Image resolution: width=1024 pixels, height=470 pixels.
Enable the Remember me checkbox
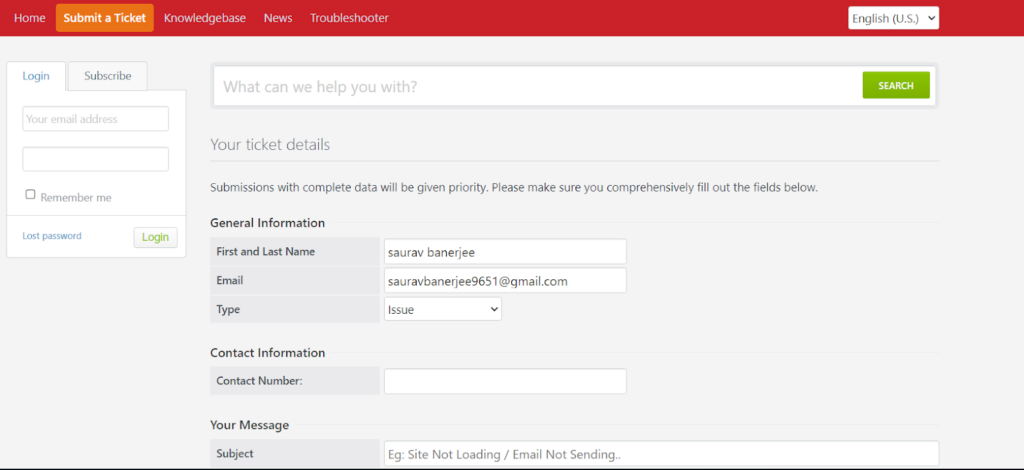pyautogui.click(x=31, y=195)
